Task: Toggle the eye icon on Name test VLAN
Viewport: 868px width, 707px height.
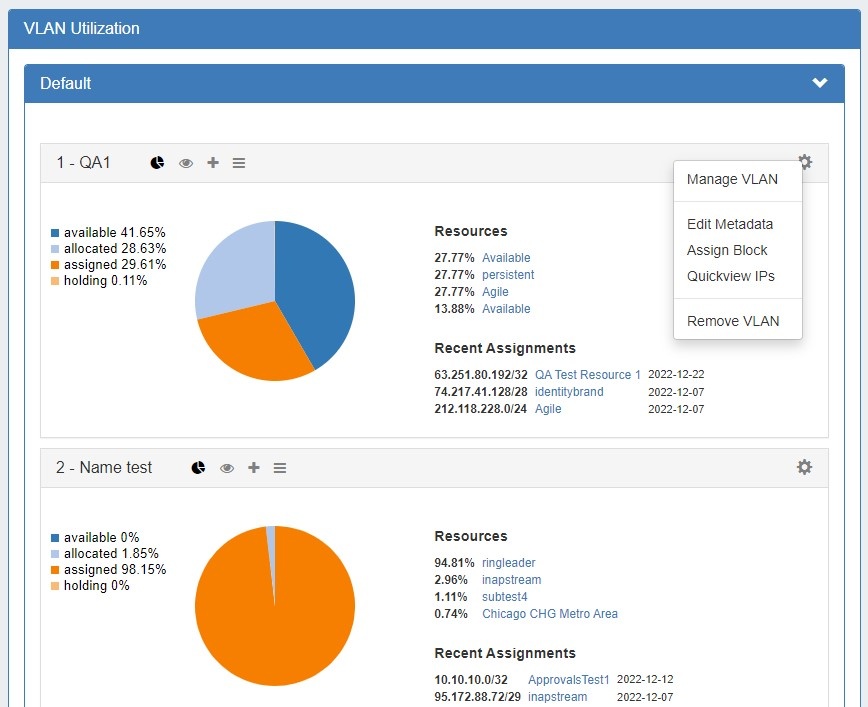Action: pos(227,468)
